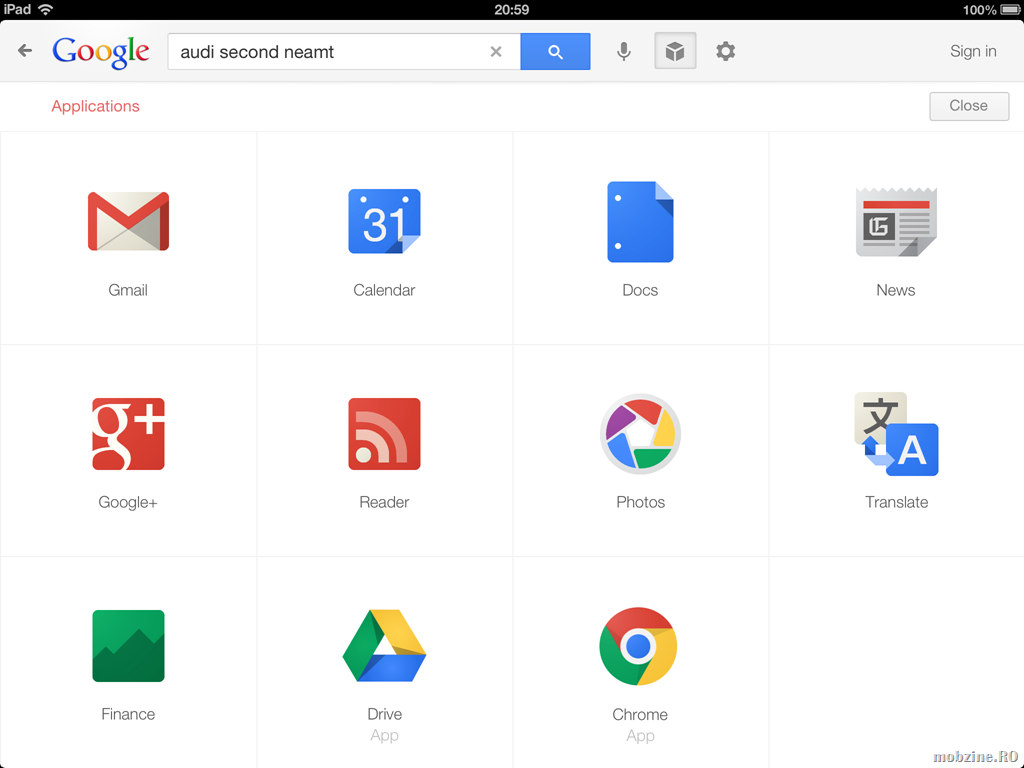Tap the microphone voice search icon
This screenshot has width=1024, height=768.
click(624, 51)
